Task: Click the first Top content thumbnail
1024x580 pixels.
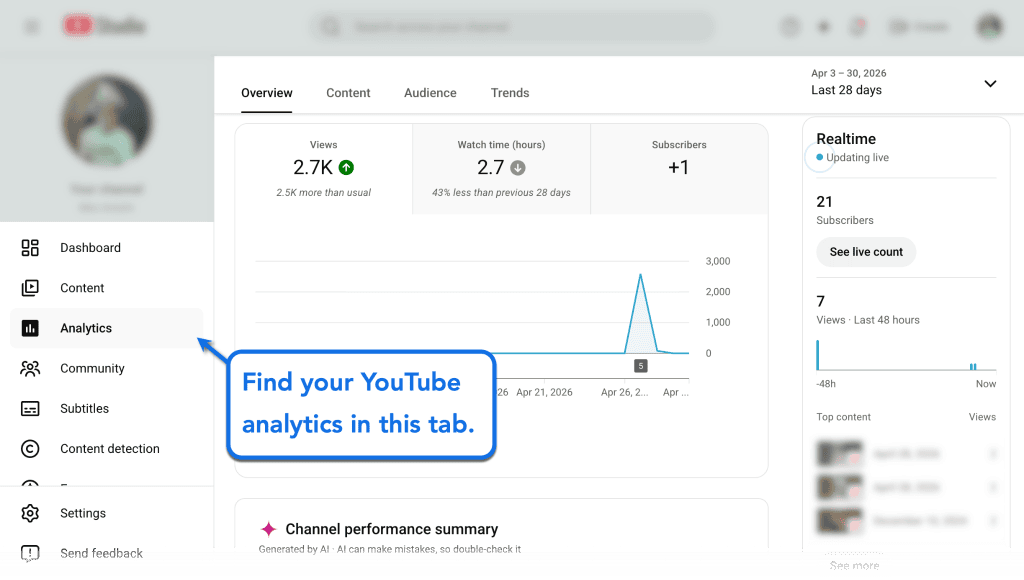Action: pyautogui.click(x=839, y=453)
